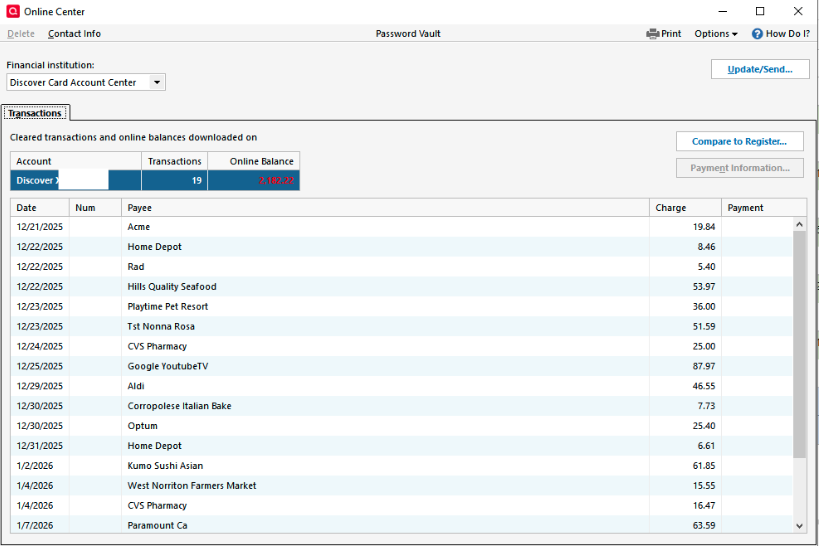Select the Google YoutubeTV transaction

(x=401, y=366)
